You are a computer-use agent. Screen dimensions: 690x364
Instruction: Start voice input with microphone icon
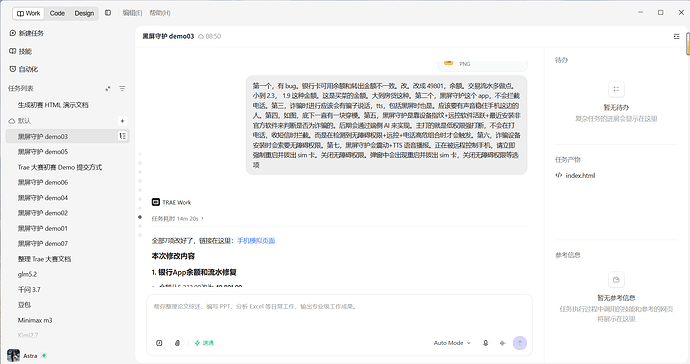point(485,343)
